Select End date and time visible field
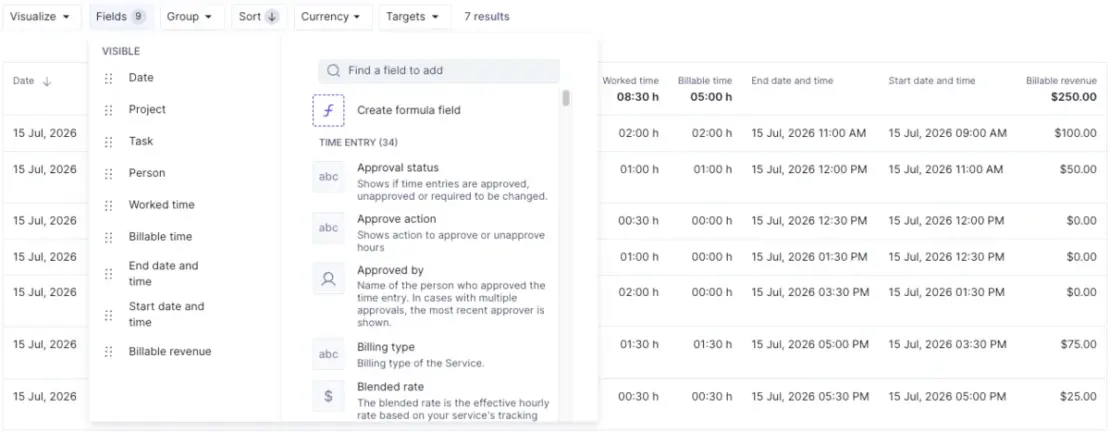 [164, 274]
